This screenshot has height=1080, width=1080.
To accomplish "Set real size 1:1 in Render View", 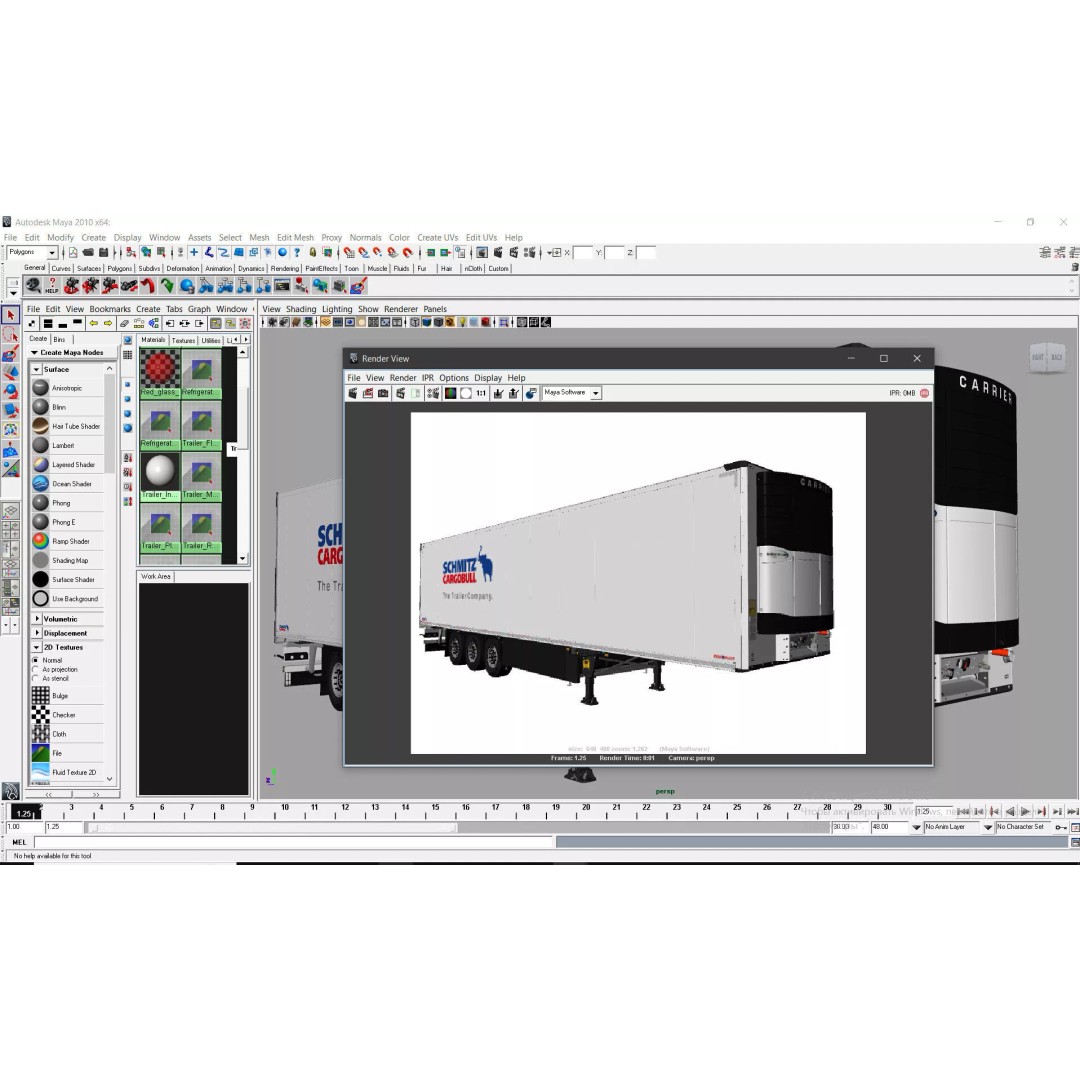I will [x=481, y=393].
